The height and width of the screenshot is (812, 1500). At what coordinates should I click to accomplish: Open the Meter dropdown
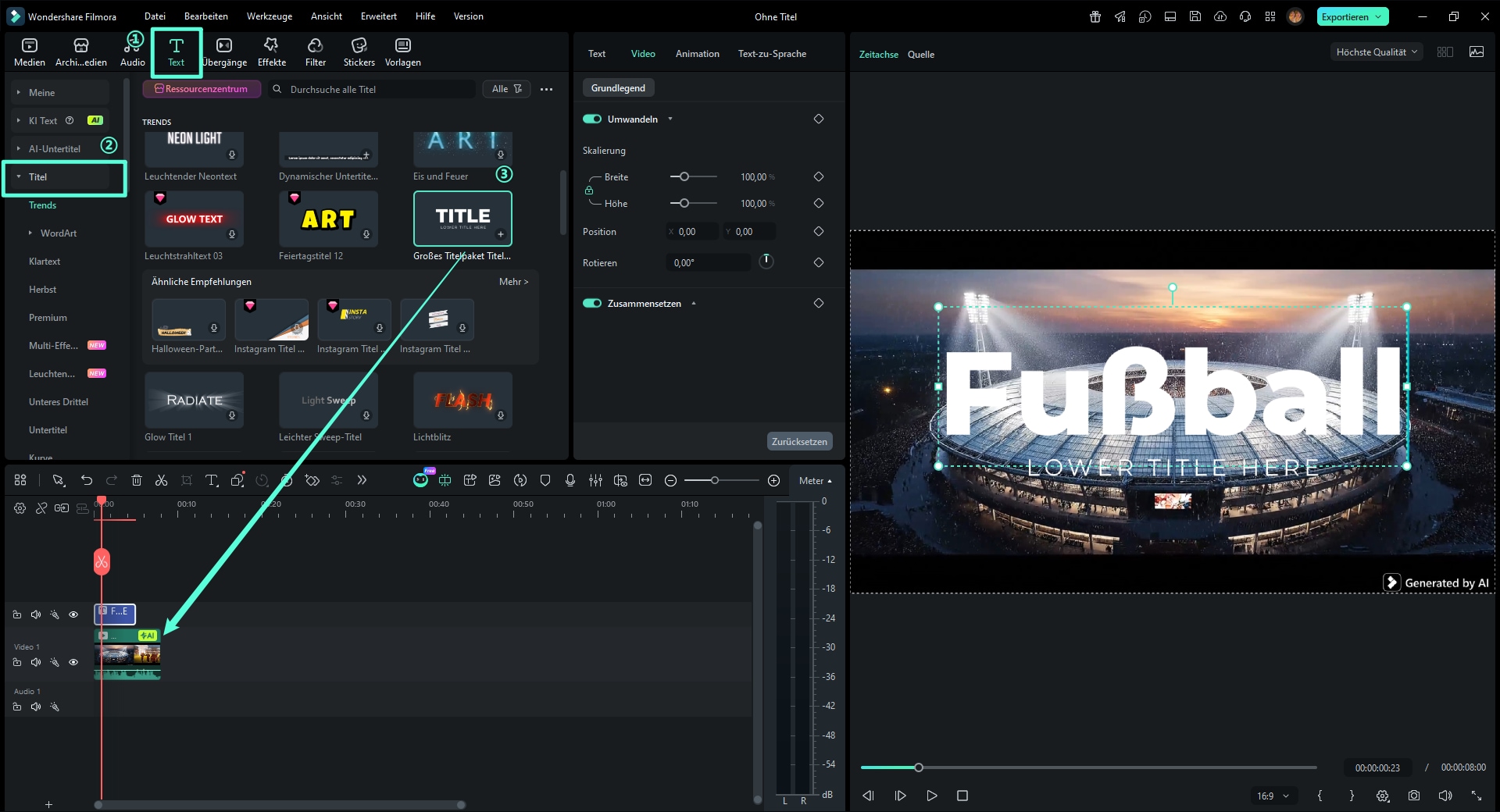click(816, 481)
